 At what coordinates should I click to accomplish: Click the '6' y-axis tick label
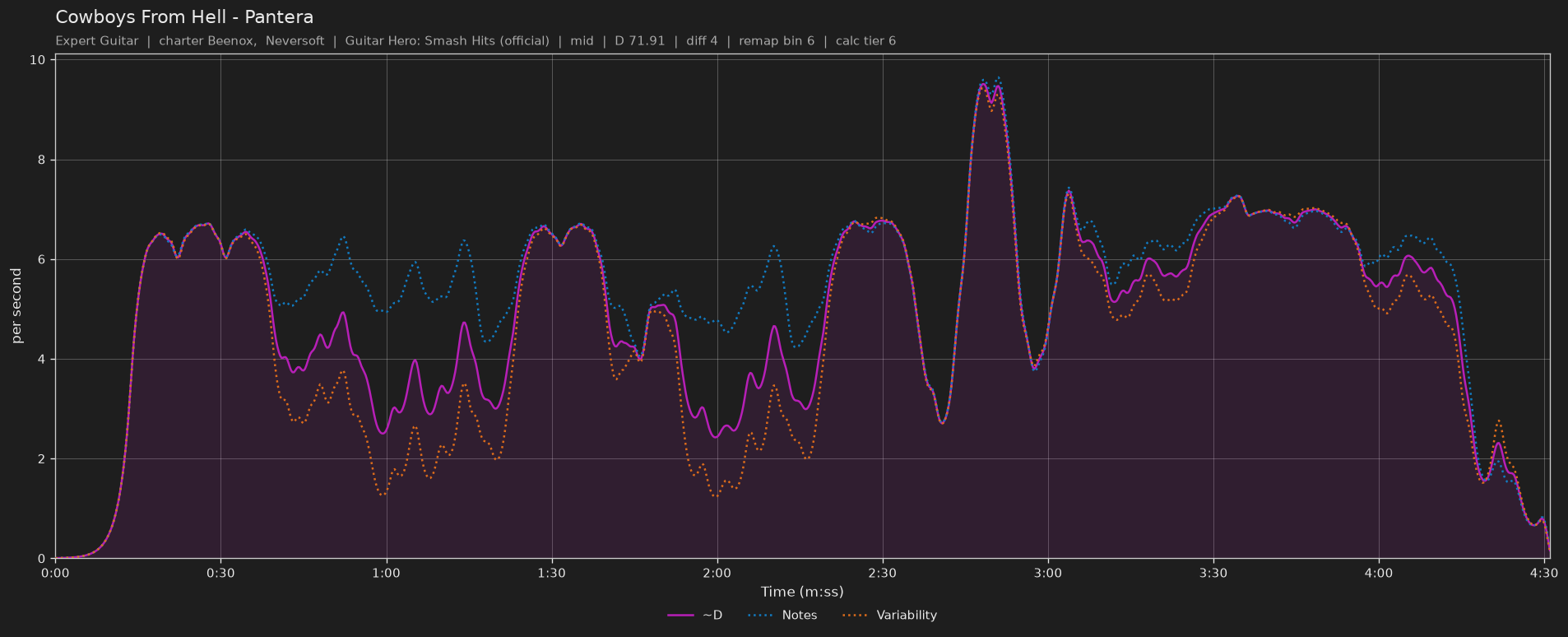click(41, 259)
